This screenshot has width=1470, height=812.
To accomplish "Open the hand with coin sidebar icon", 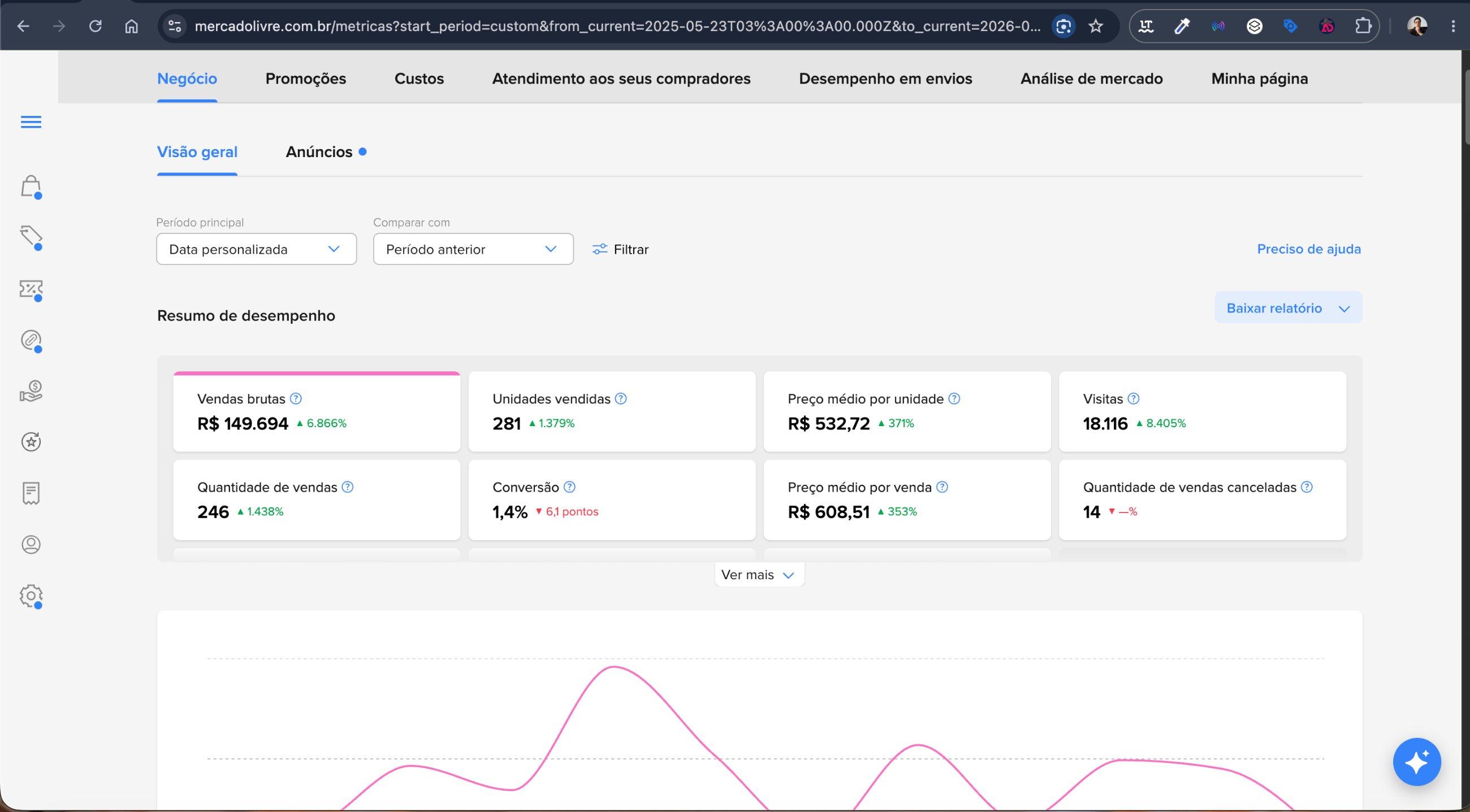I will coord(31,391).
